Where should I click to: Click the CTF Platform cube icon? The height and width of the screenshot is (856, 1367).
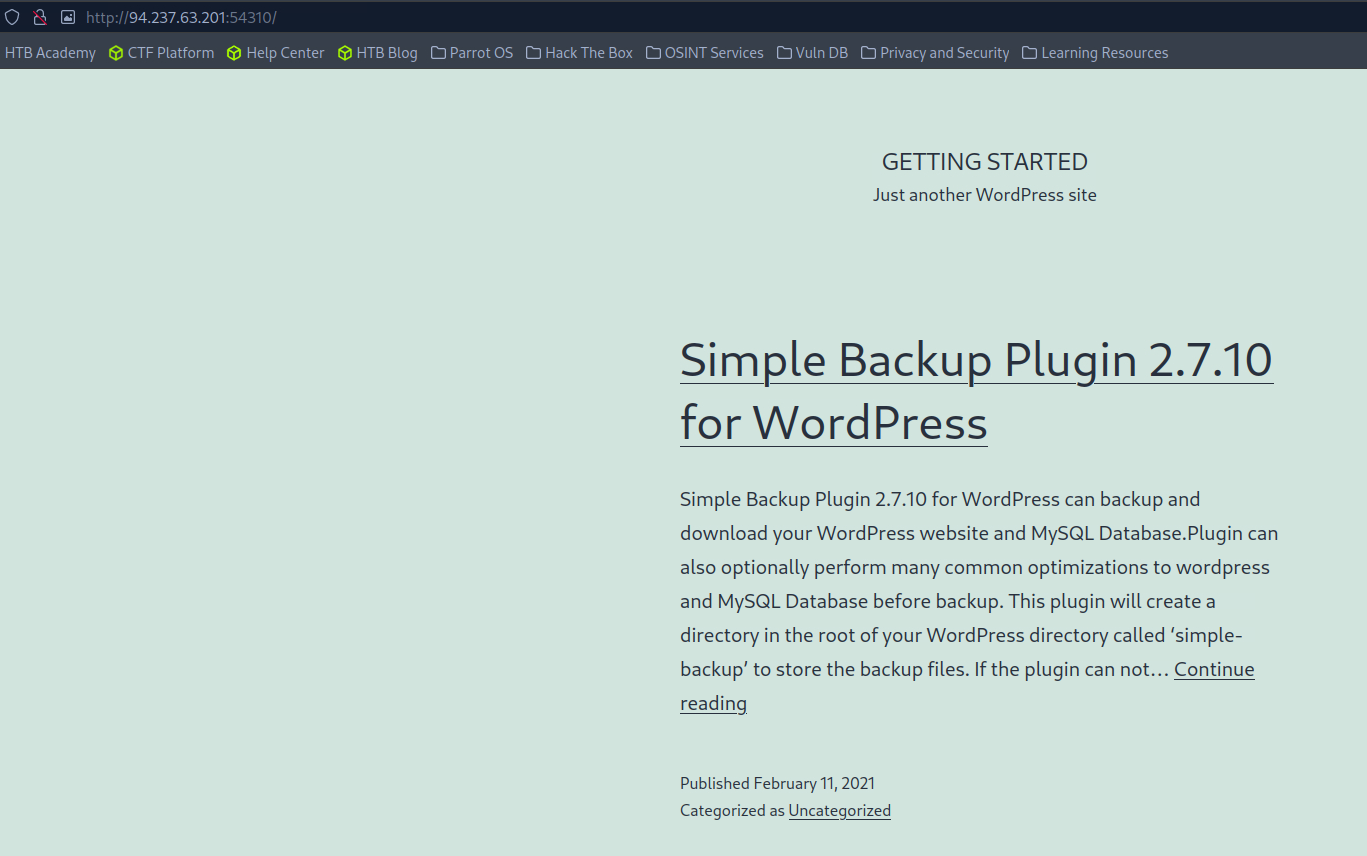[x=116, y=53]
